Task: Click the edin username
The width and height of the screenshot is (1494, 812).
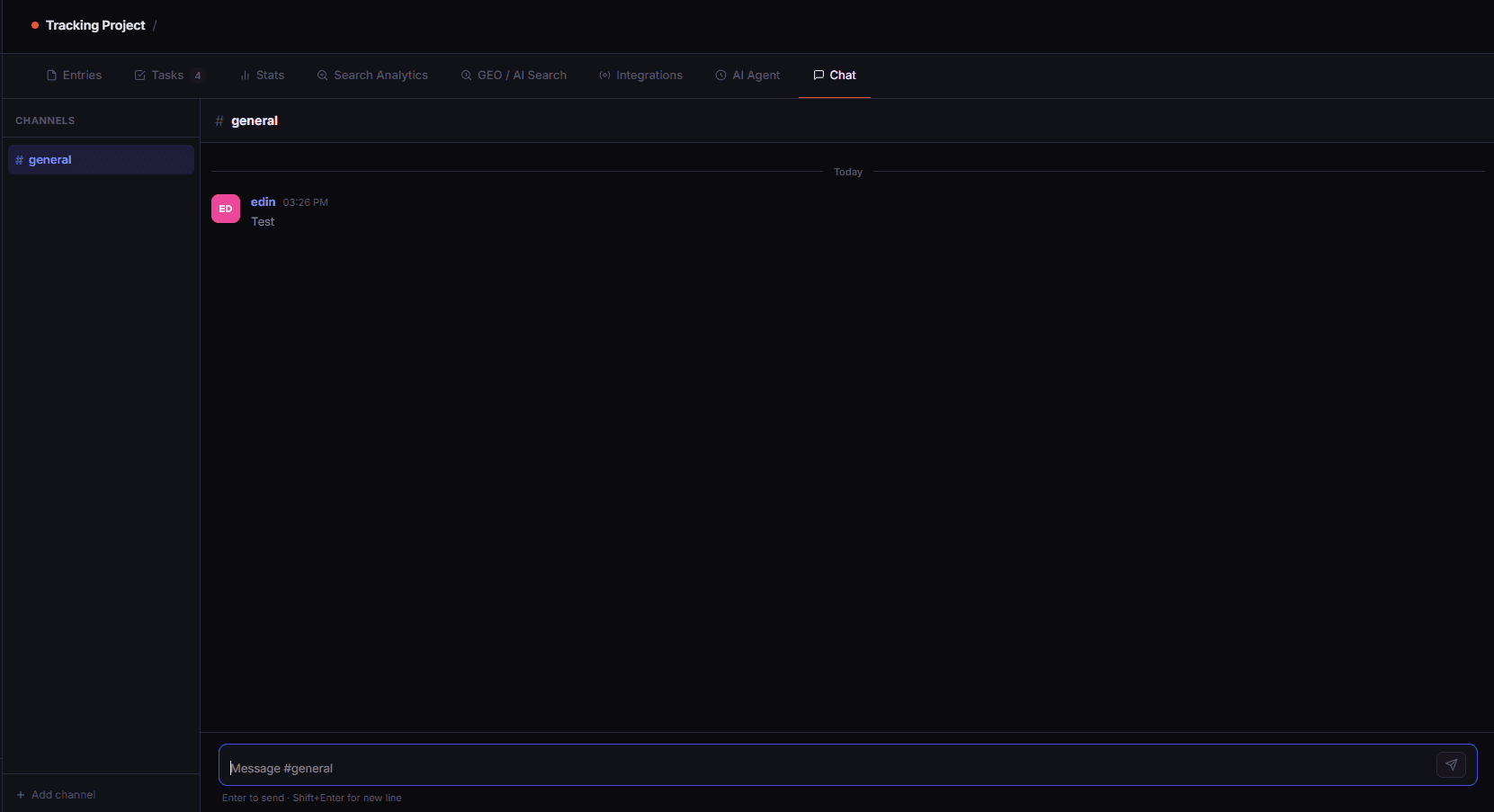Action: (x=263, y=202)
